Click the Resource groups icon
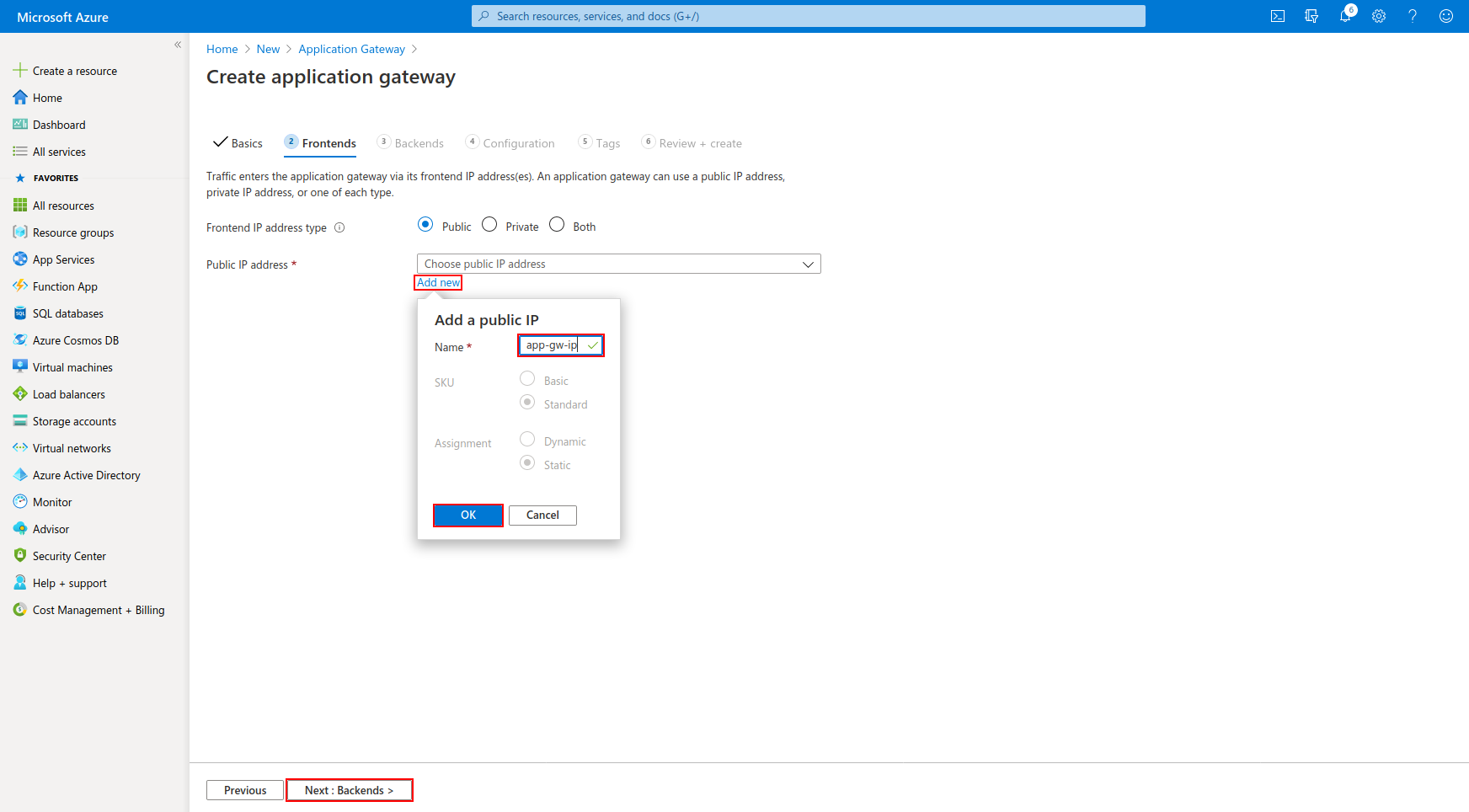 [x=20, y=232]
